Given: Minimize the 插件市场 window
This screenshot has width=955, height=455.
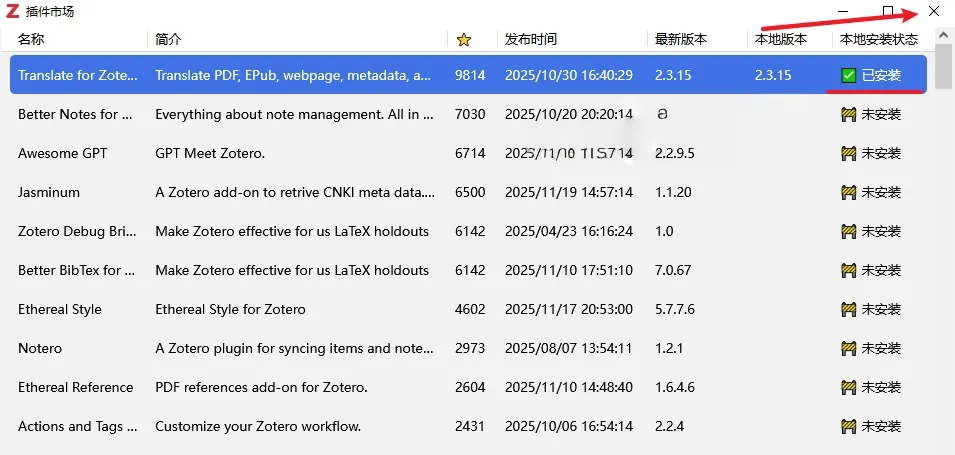Looking at the screenshot, I should click(x=844, y=11).
